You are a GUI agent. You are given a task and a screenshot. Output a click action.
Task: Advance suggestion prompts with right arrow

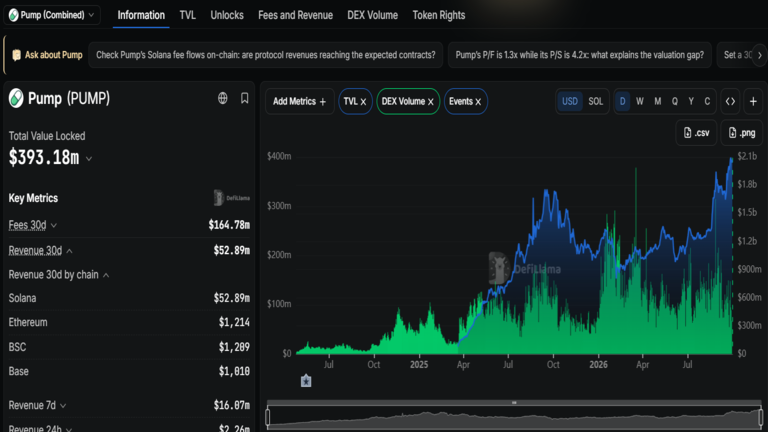pyautogui.click(x=760, y=55)
